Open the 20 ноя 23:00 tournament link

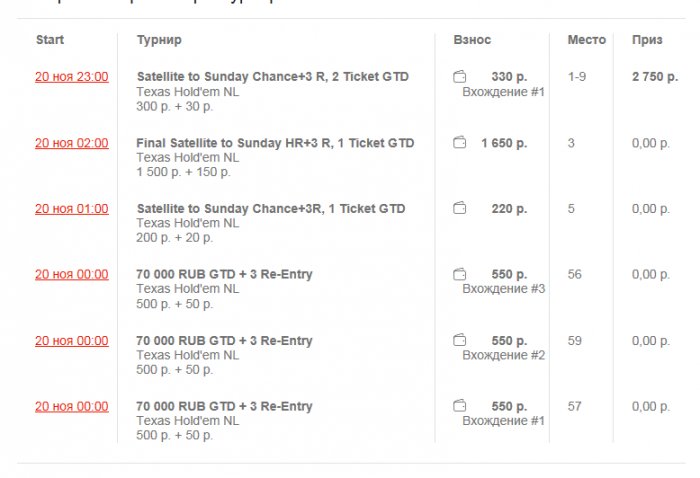(72, 77)
